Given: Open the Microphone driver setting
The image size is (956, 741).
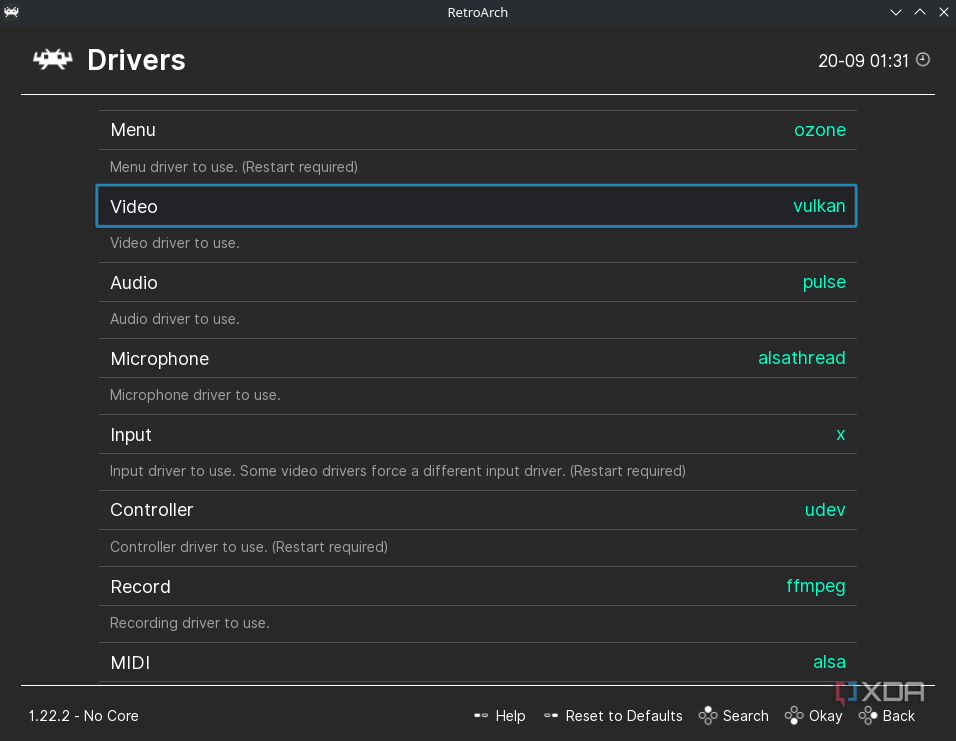Looking at the screenshot, I should point(477,359).
